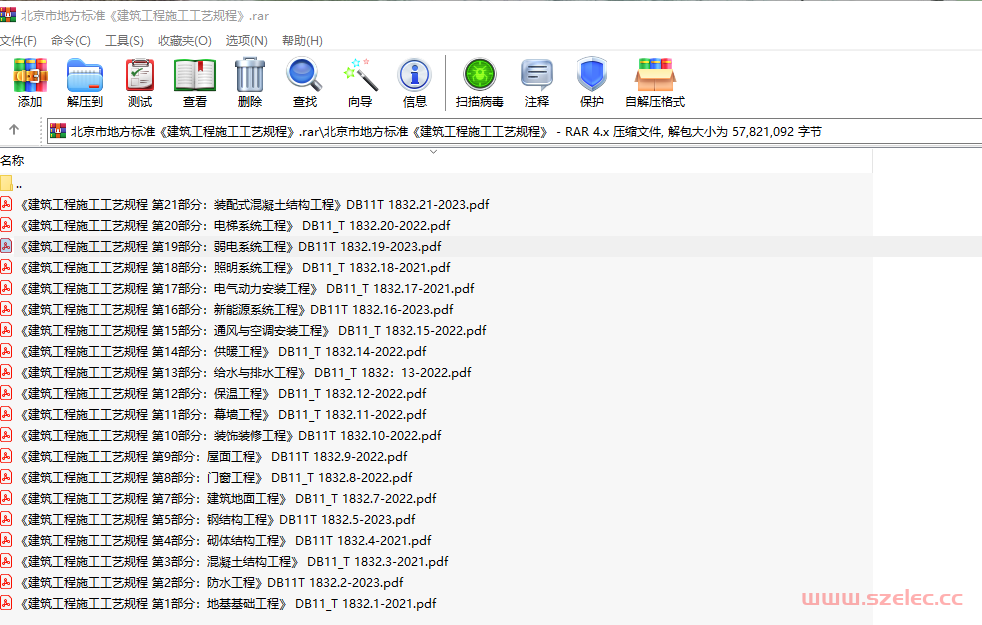Click the archive path address field
This screenshot has width=982, height=625.
pyautogui.click(x=514, y=132)
